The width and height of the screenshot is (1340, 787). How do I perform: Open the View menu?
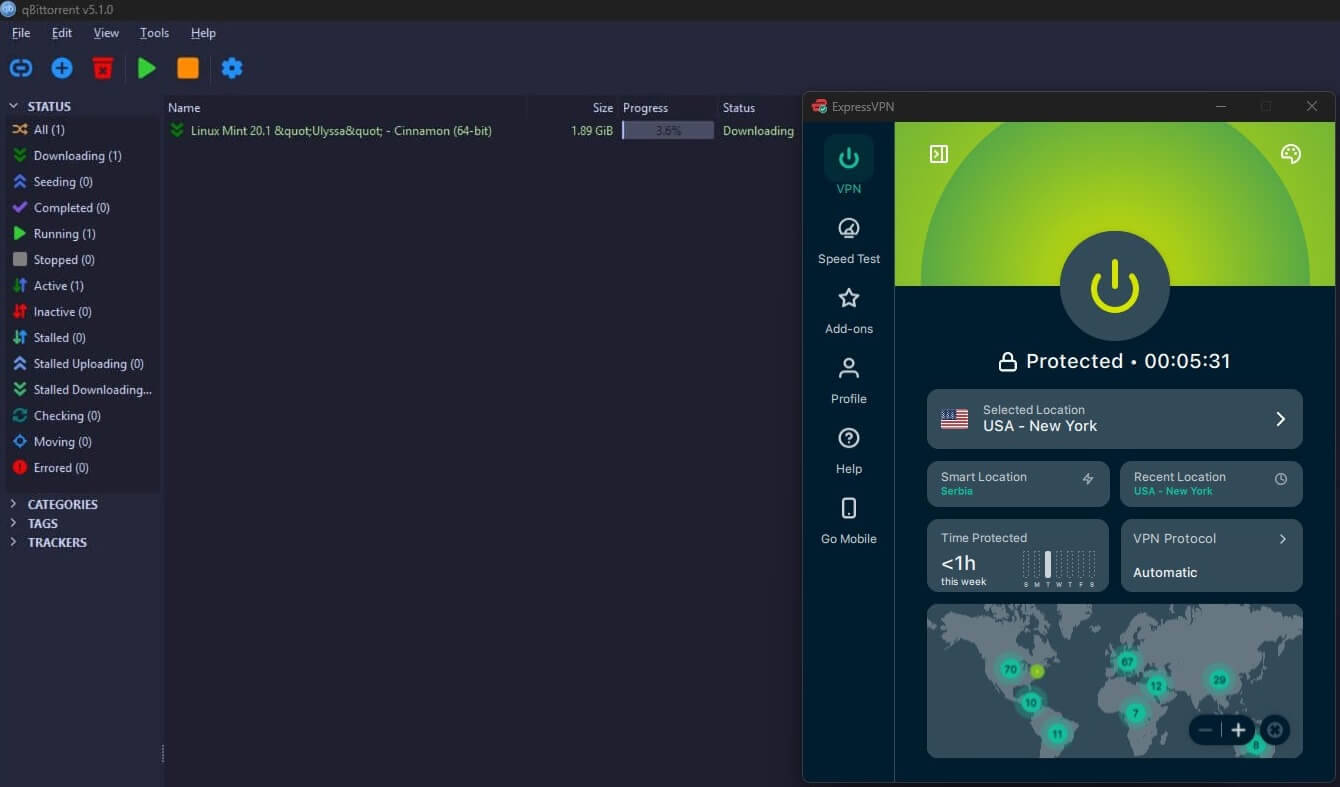[106, 33]
